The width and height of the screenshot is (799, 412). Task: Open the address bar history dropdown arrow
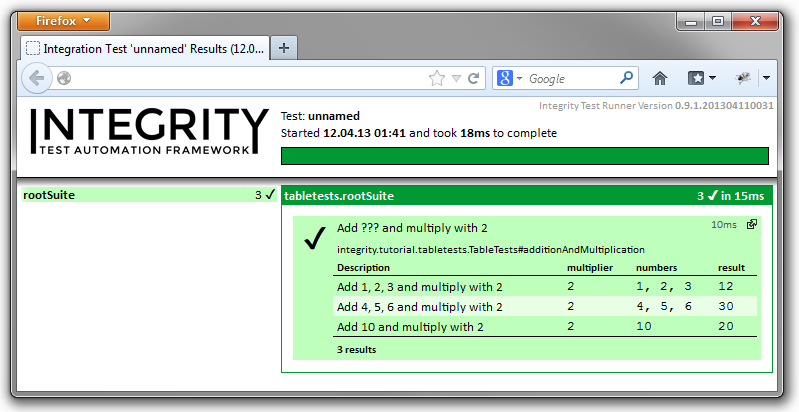tap(456, 78)
